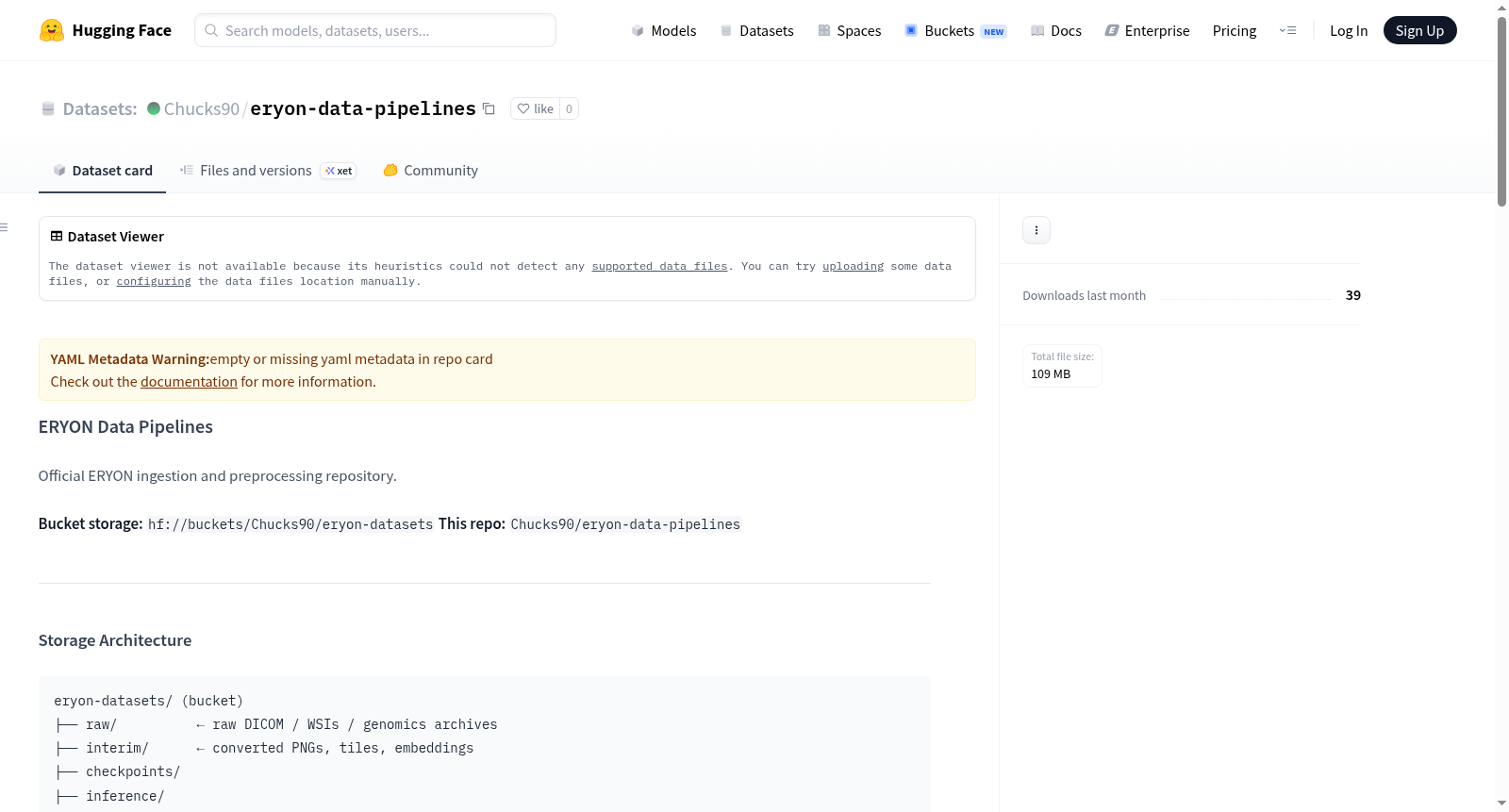Open the three-dot options menu in sidebar
The image size is (1509, 812).
point(1036,230)
